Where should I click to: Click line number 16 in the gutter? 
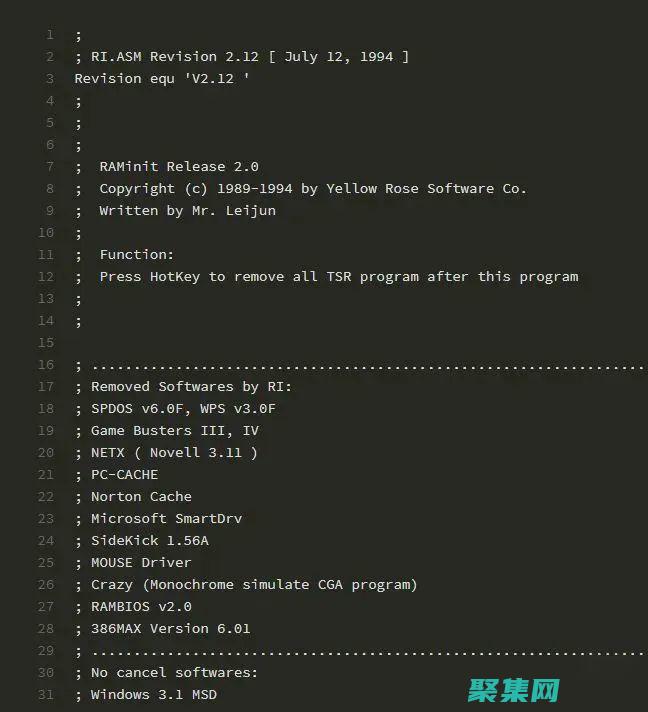(46, 365)
